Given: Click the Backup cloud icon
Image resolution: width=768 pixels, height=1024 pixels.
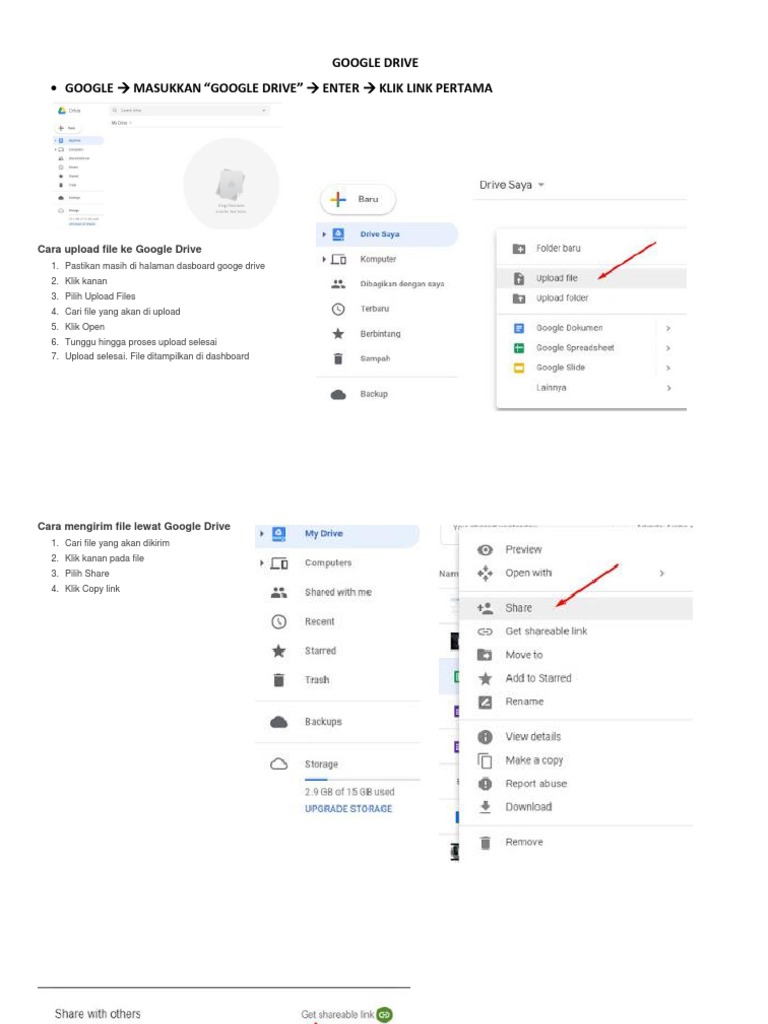Looking at the screenshot, I should (338, 394).
